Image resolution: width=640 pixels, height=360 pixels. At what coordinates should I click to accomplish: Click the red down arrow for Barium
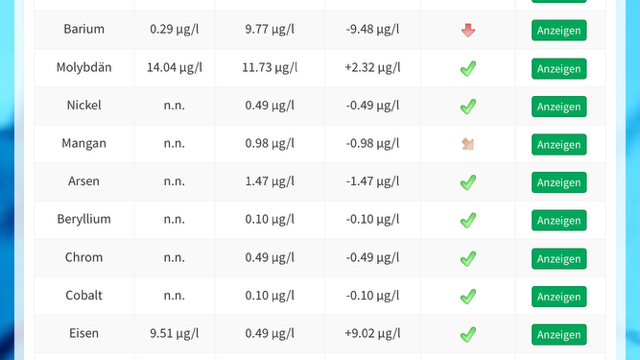coord(468,30)
